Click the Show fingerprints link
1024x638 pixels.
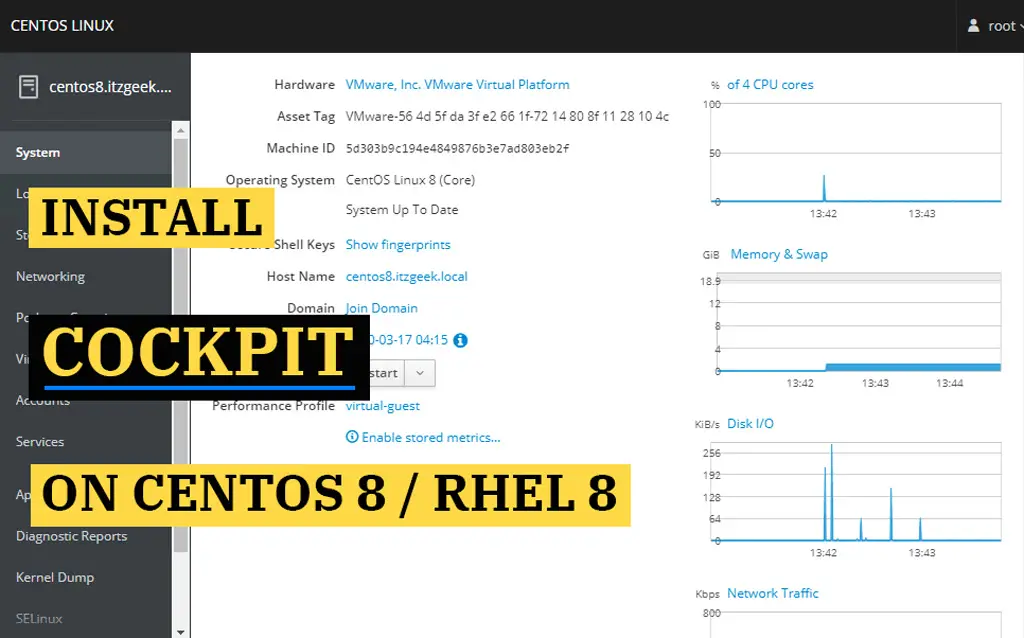(396, 244)
